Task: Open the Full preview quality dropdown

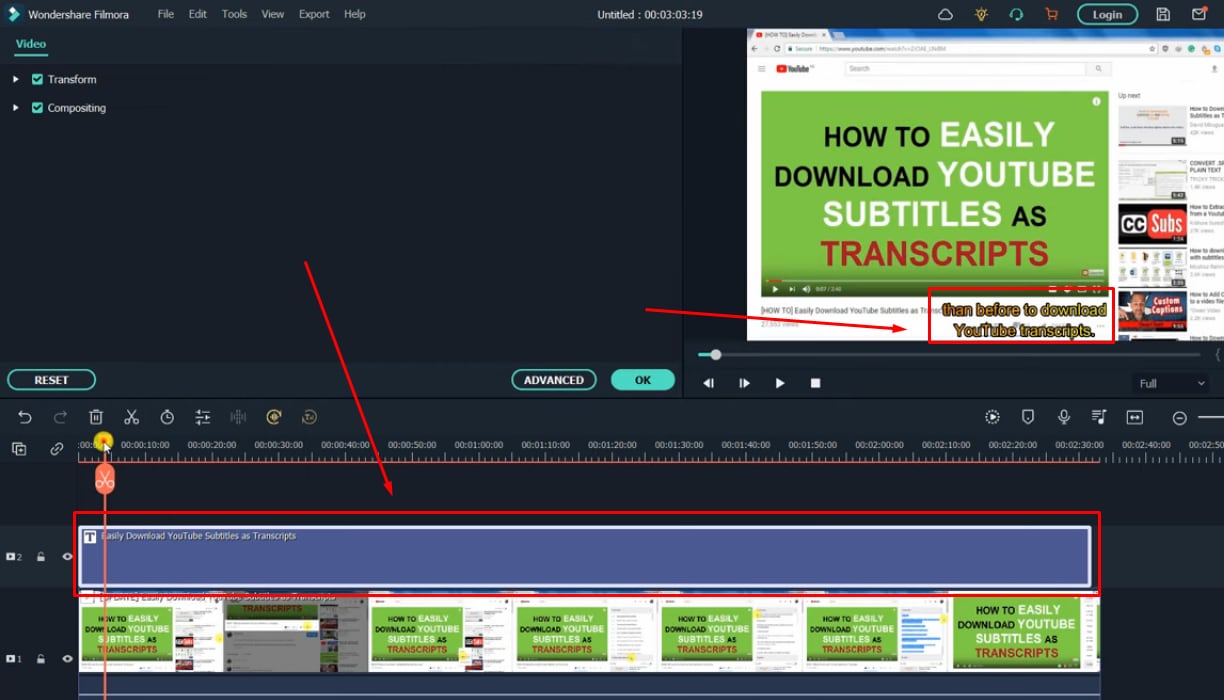Action: point(1173,383)
